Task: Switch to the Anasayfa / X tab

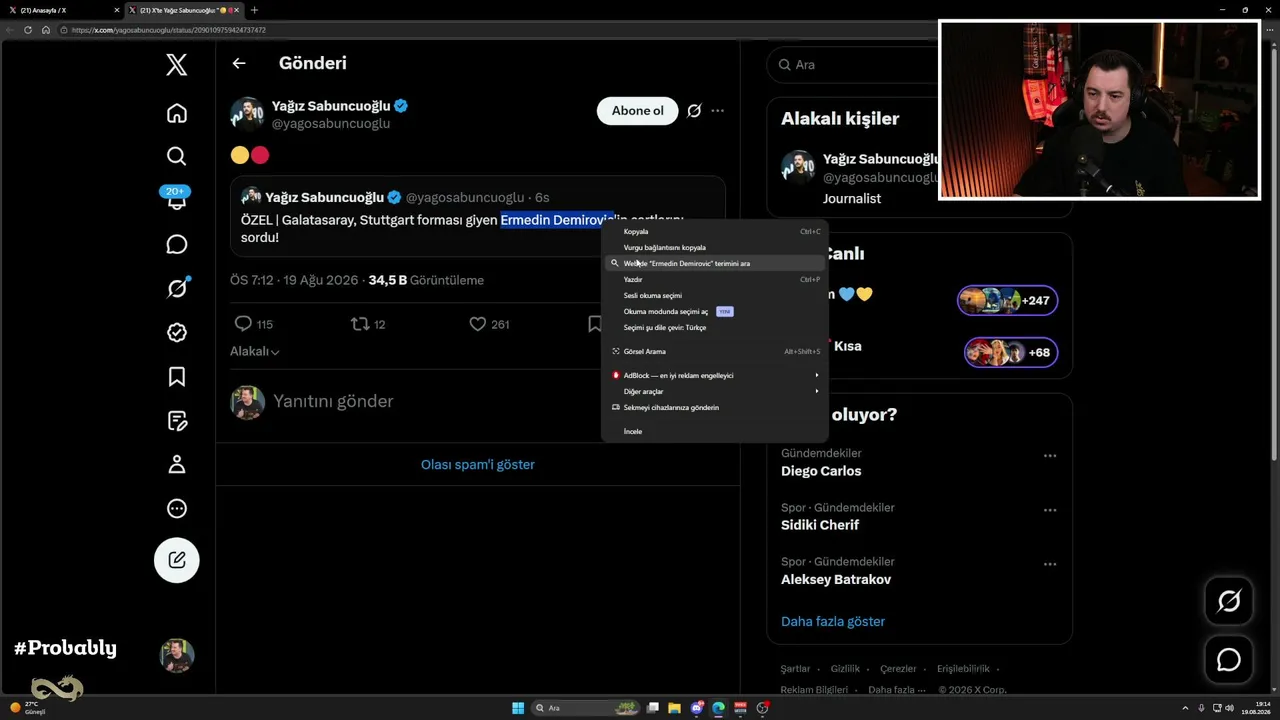Action: 62,10
